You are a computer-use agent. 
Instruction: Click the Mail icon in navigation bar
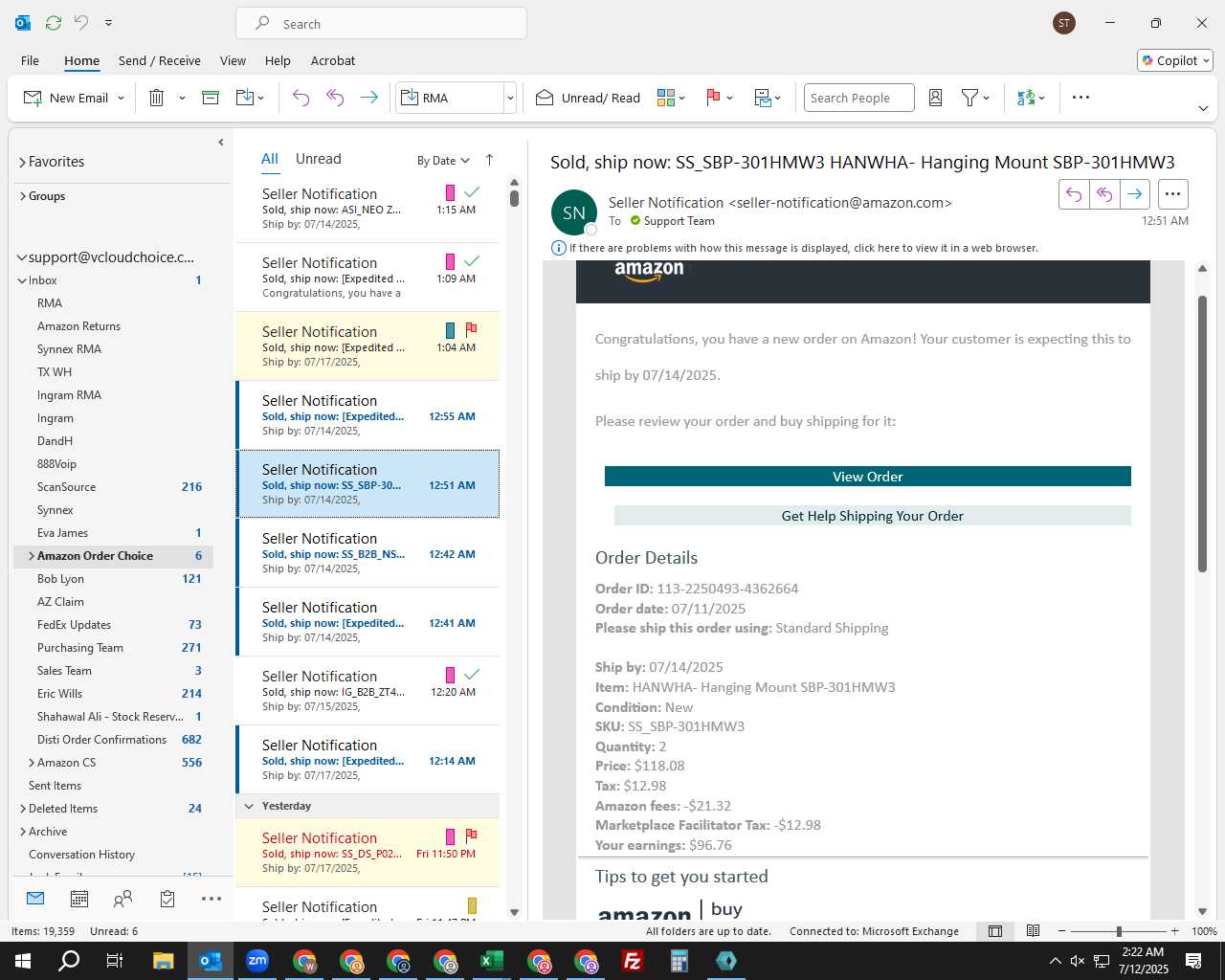tap(35, 899)
